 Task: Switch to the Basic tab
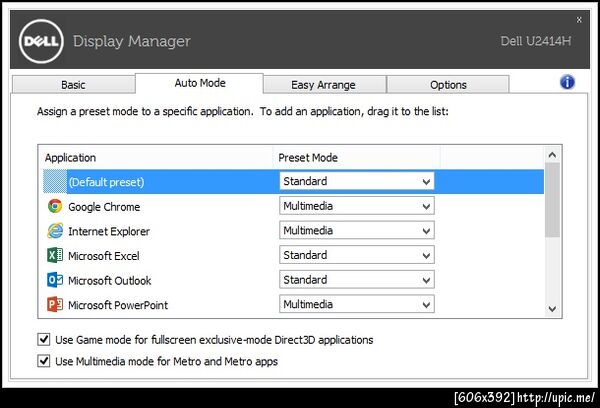pos(73,85)
